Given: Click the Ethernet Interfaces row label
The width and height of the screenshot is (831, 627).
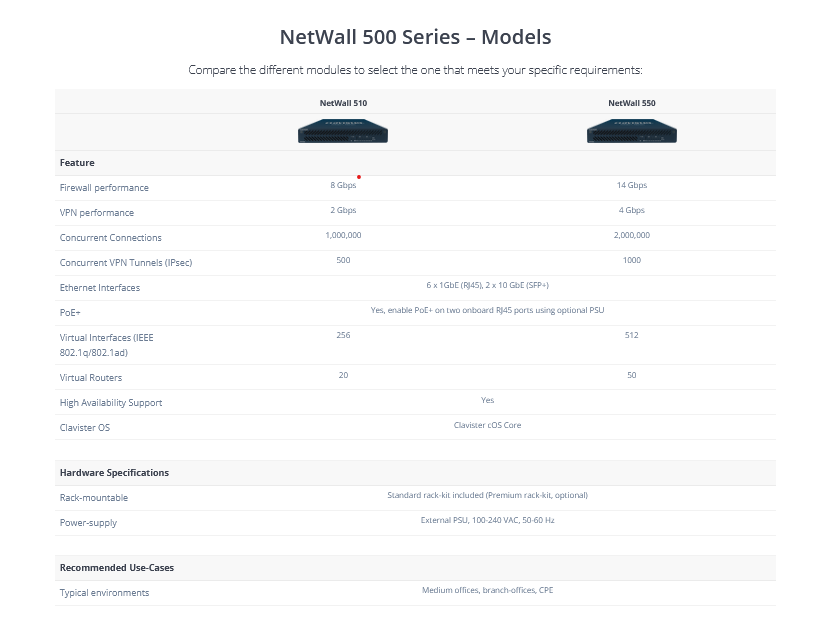Looking at the screenshot, I should pos(100,288).
